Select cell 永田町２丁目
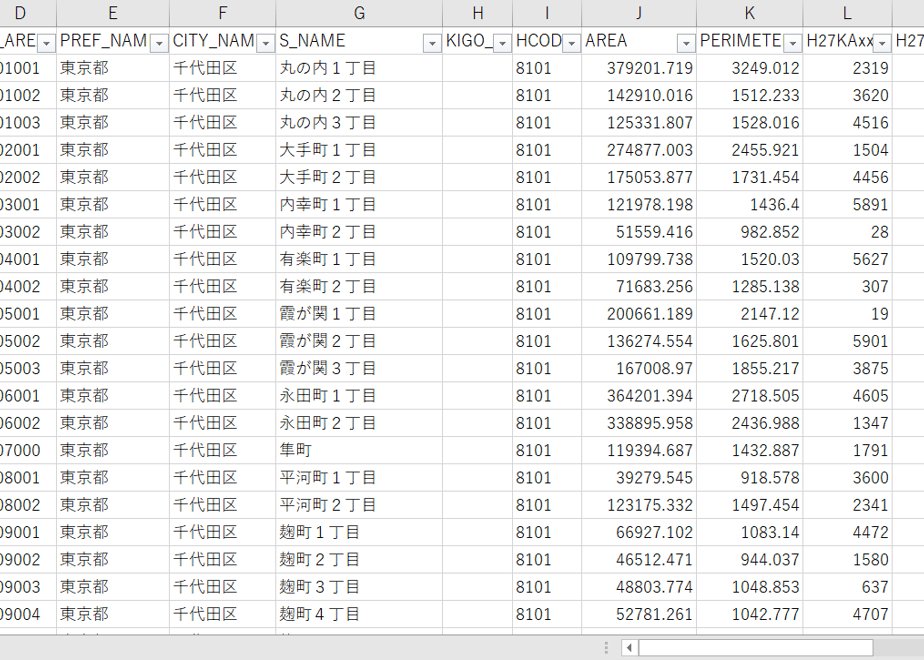 (x=359, y=423)
